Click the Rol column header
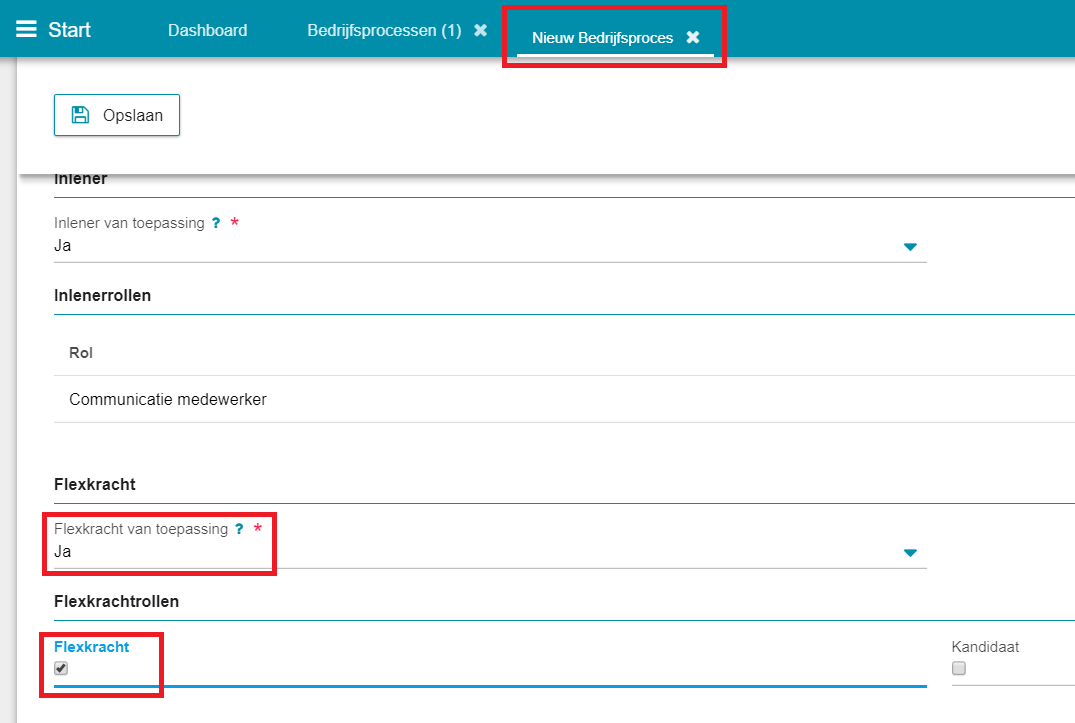The height and width of the screenshot is (723, 1075). pyautogui.click(x=81, y=353)
